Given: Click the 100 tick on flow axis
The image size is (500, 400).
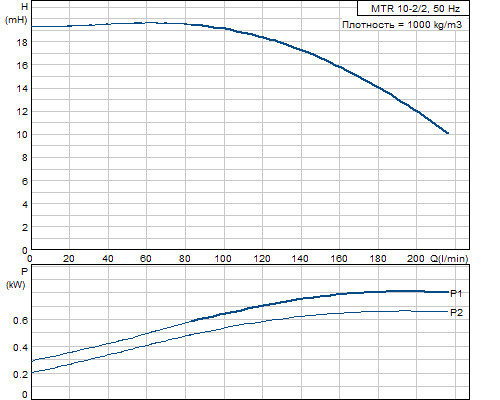Looking at the screenshot, I should click(223, 258).
